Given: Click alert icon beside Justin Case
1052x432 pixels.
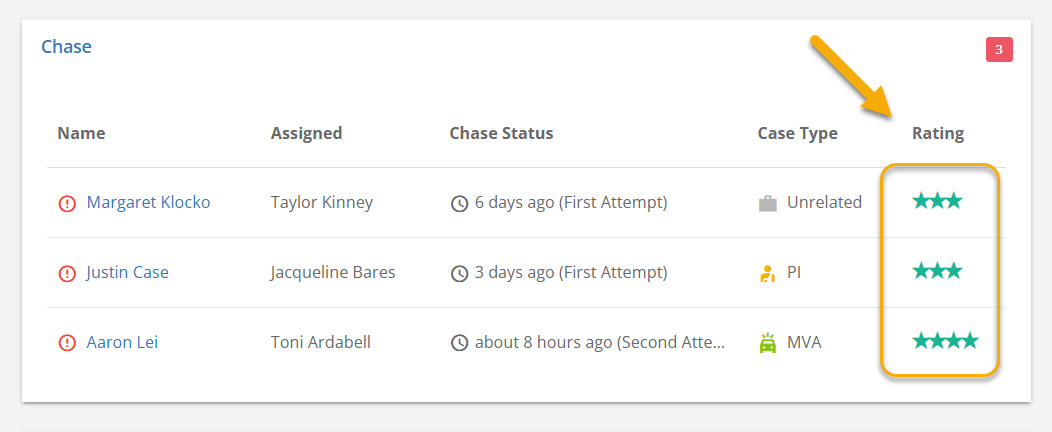Looking at the screenshot, I should 67,273.
